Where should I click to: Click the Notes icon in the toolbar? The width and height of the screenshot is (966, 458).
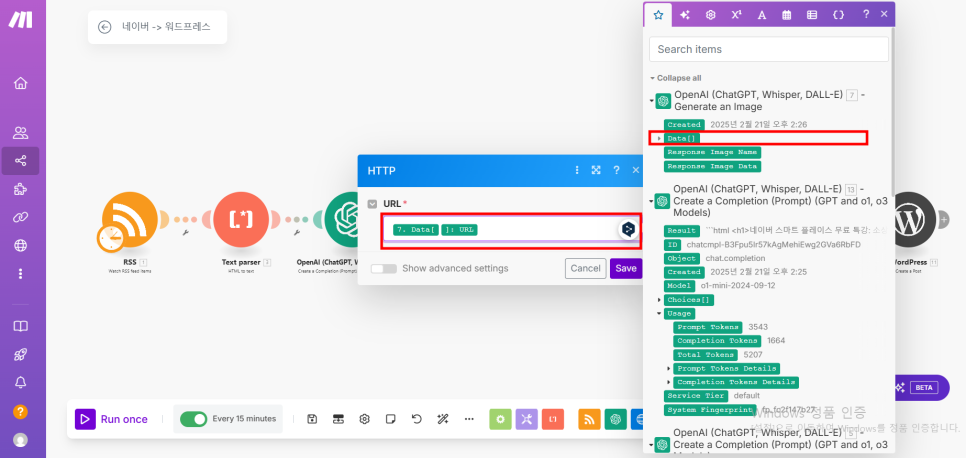click(390, 419)
